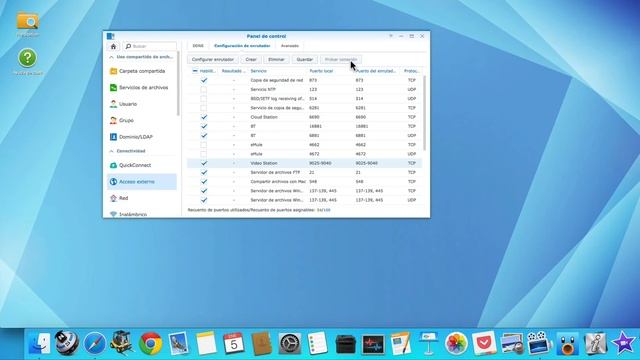Open the Red network settings
Screen dimensions: 640x360
click(x=142, y=198)
